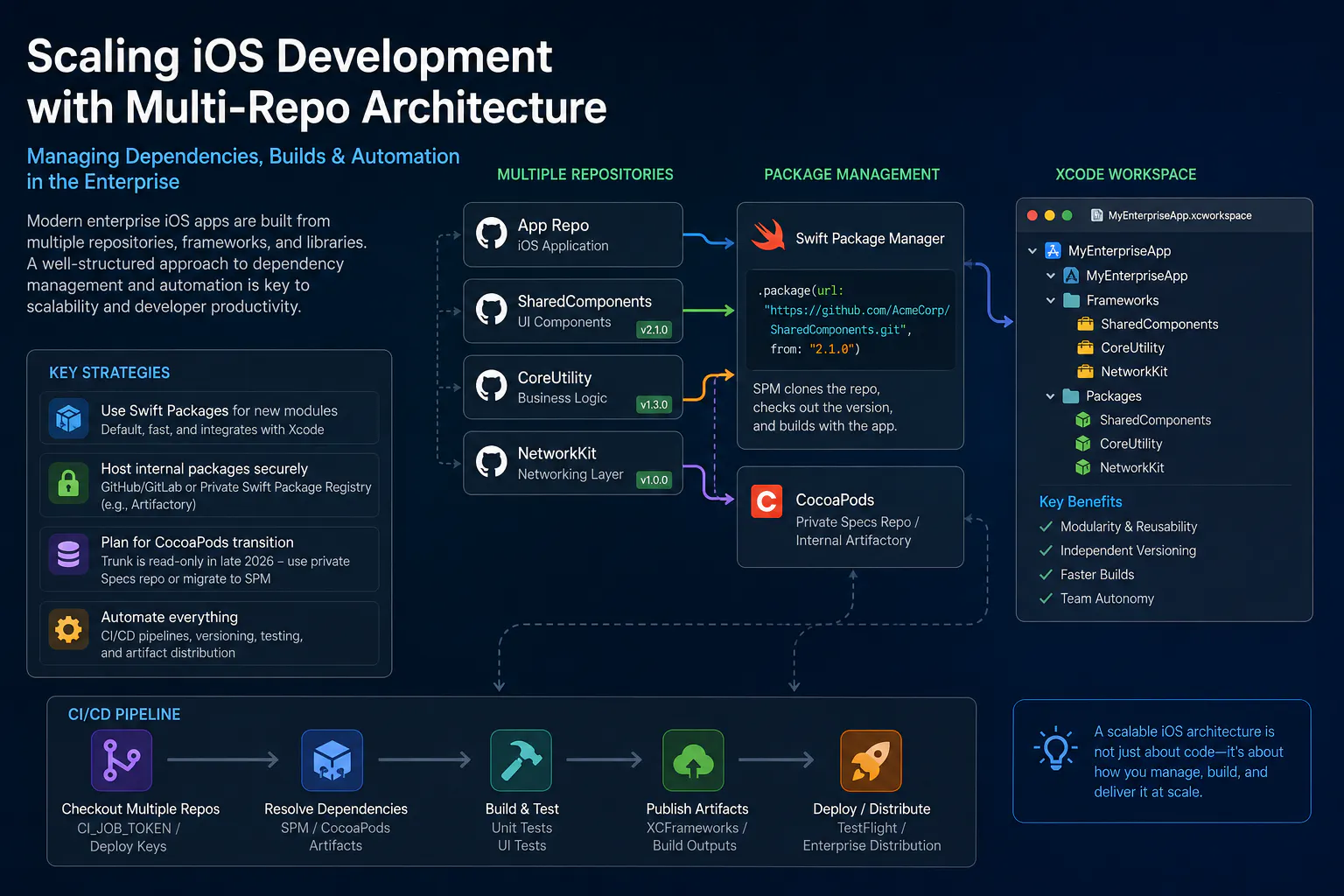Click the MyEnterpriseApp.xcworkspace title
1344x896 pixels.
pyautogui.click(x=1179, y=215)
